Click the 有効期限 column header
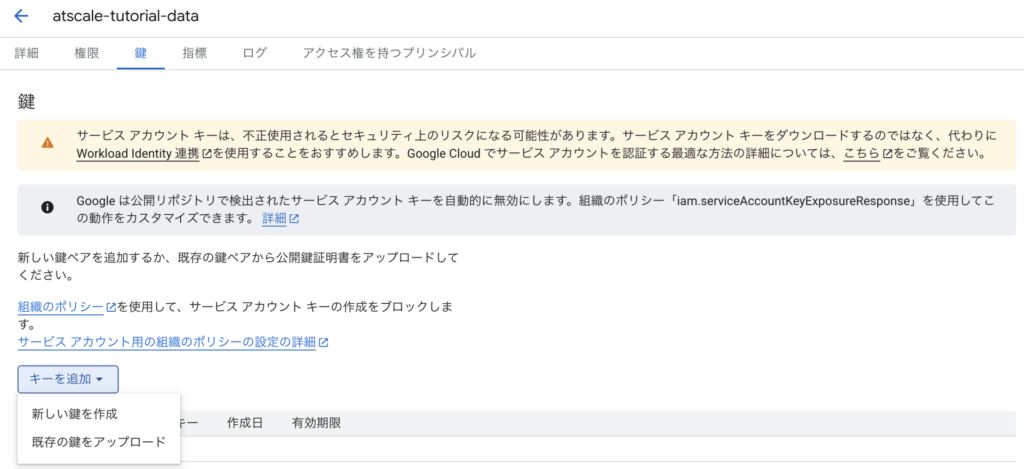Screen dimensions: 1024x469 [316, 423]
